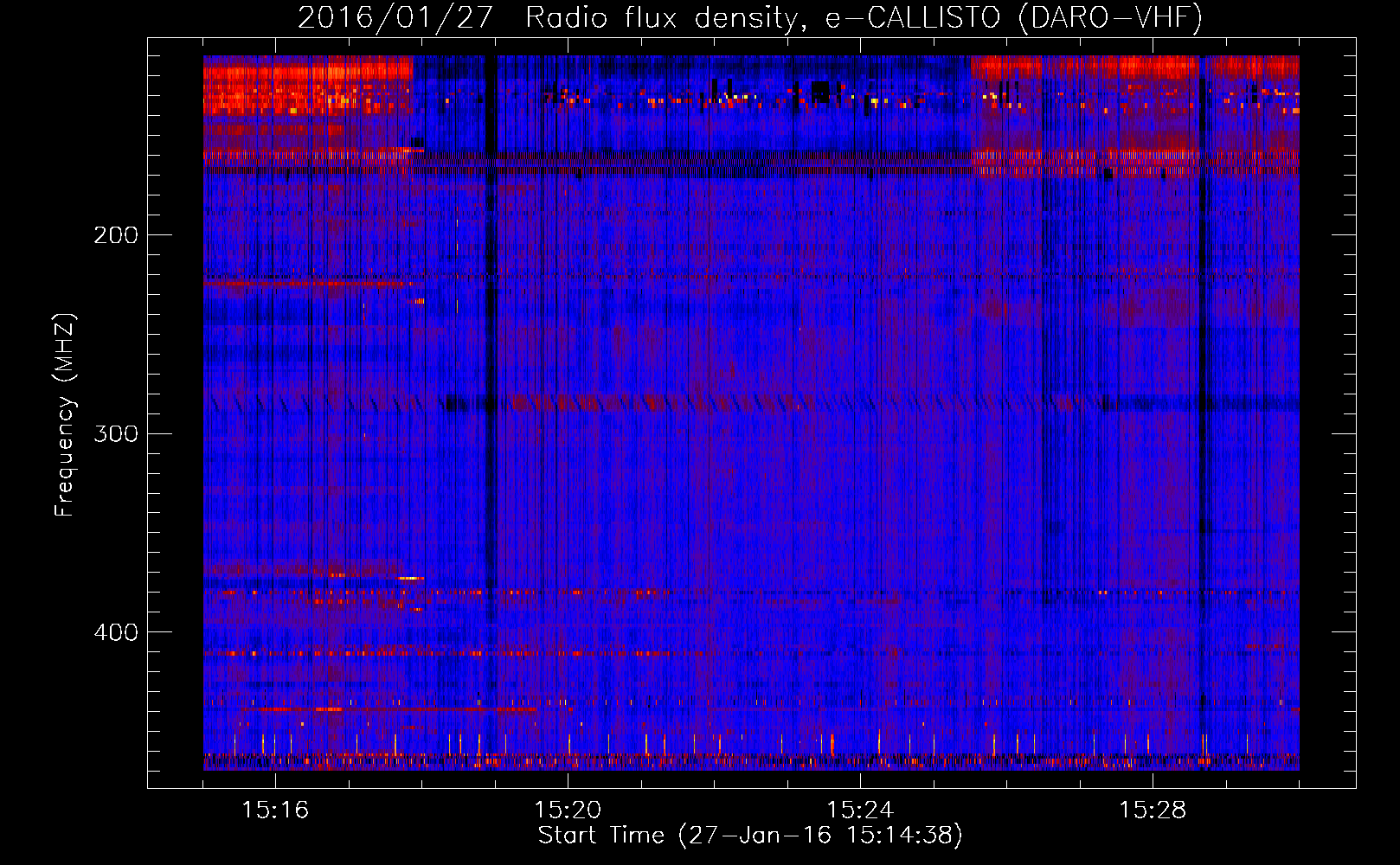
Task: Click the 15:20 time tick label
Action: click(568, 811)
